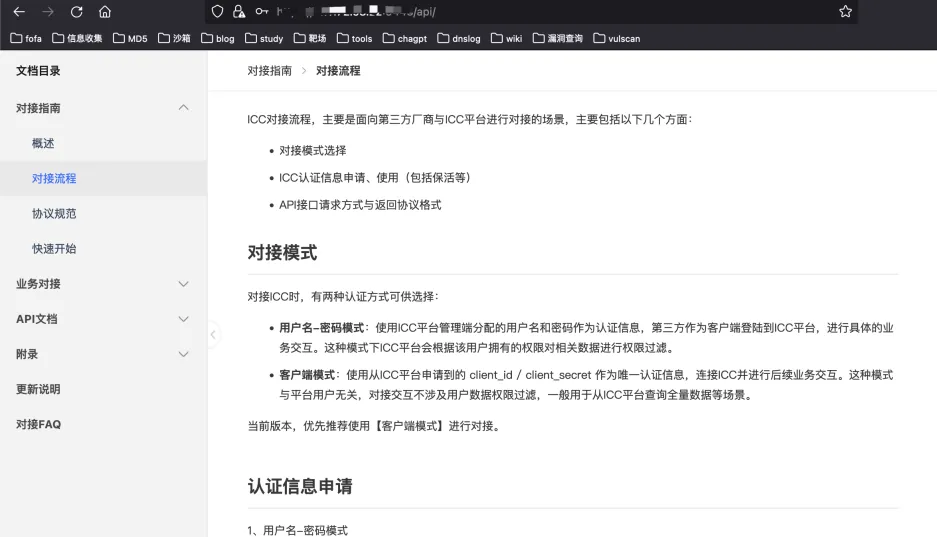Click the line 当前版本，优先推荐使用【客户端模式】
The height and width of the screenshot is (537, 937).
point(375,426)
